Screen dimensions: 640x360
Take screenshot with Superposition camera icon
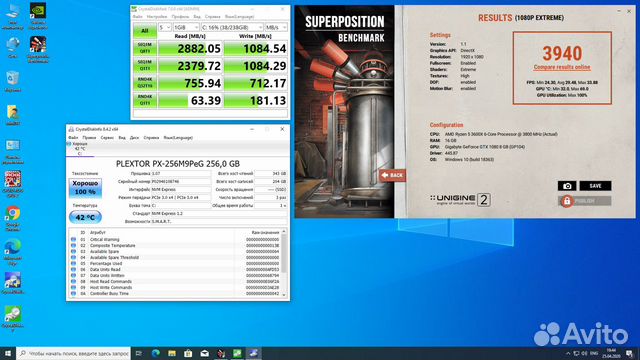point(567,186)
